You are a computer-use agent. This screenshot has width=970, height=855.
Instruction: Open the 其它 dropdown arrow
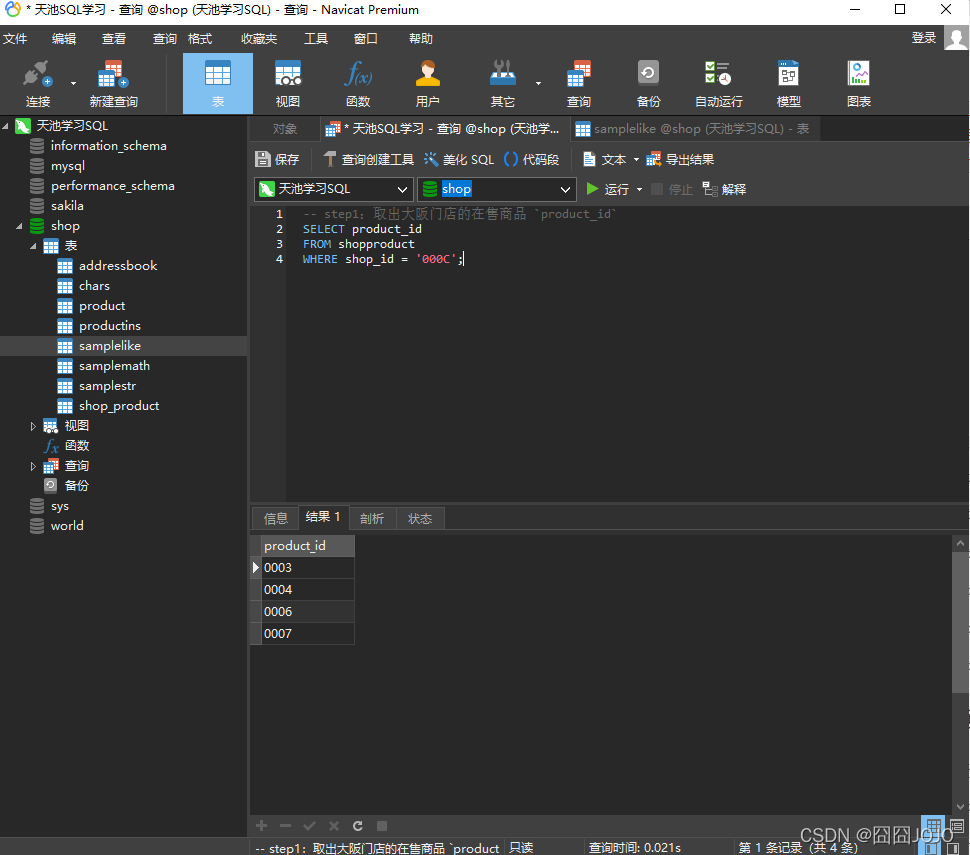pyautogui.click(x=538, y=83)
